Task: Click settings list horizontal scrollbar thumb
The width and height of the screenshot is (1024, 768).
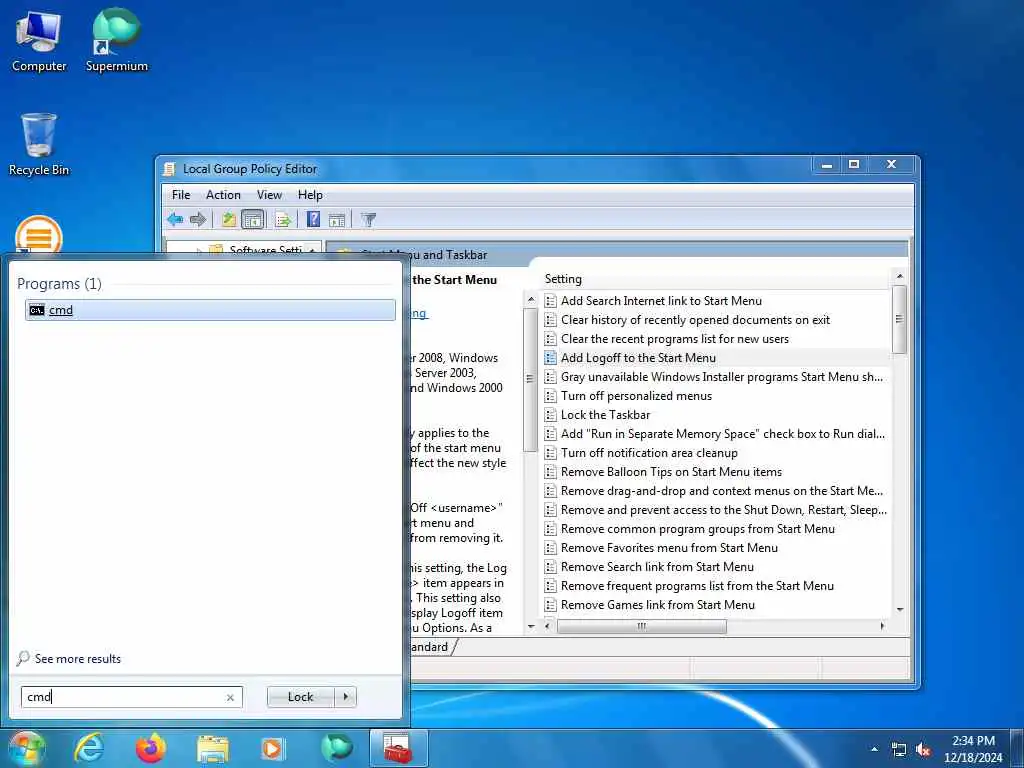Action: [x=641, y=626]
